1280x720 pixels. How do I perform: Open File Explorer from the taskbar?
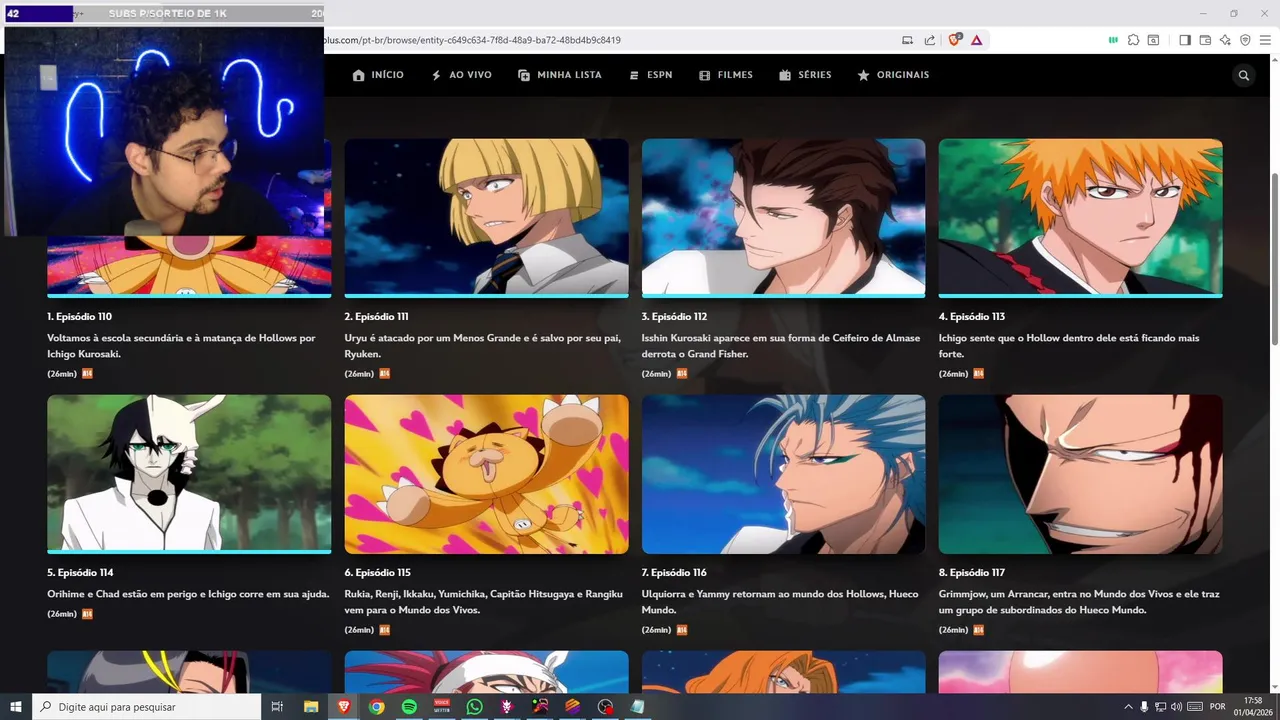(x=311, y=707)
